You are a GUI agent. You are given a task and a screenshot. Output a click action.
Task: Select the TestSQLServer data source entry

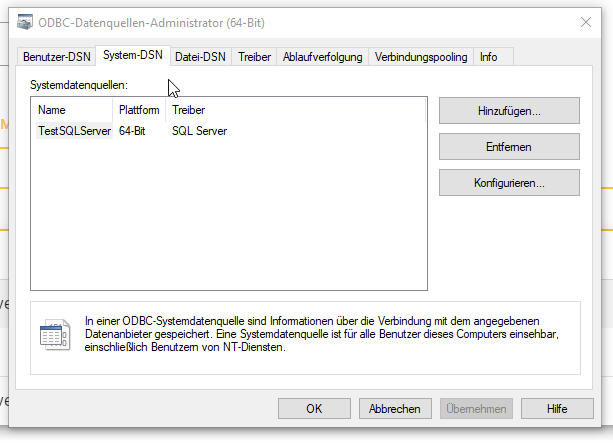(74, 131)
